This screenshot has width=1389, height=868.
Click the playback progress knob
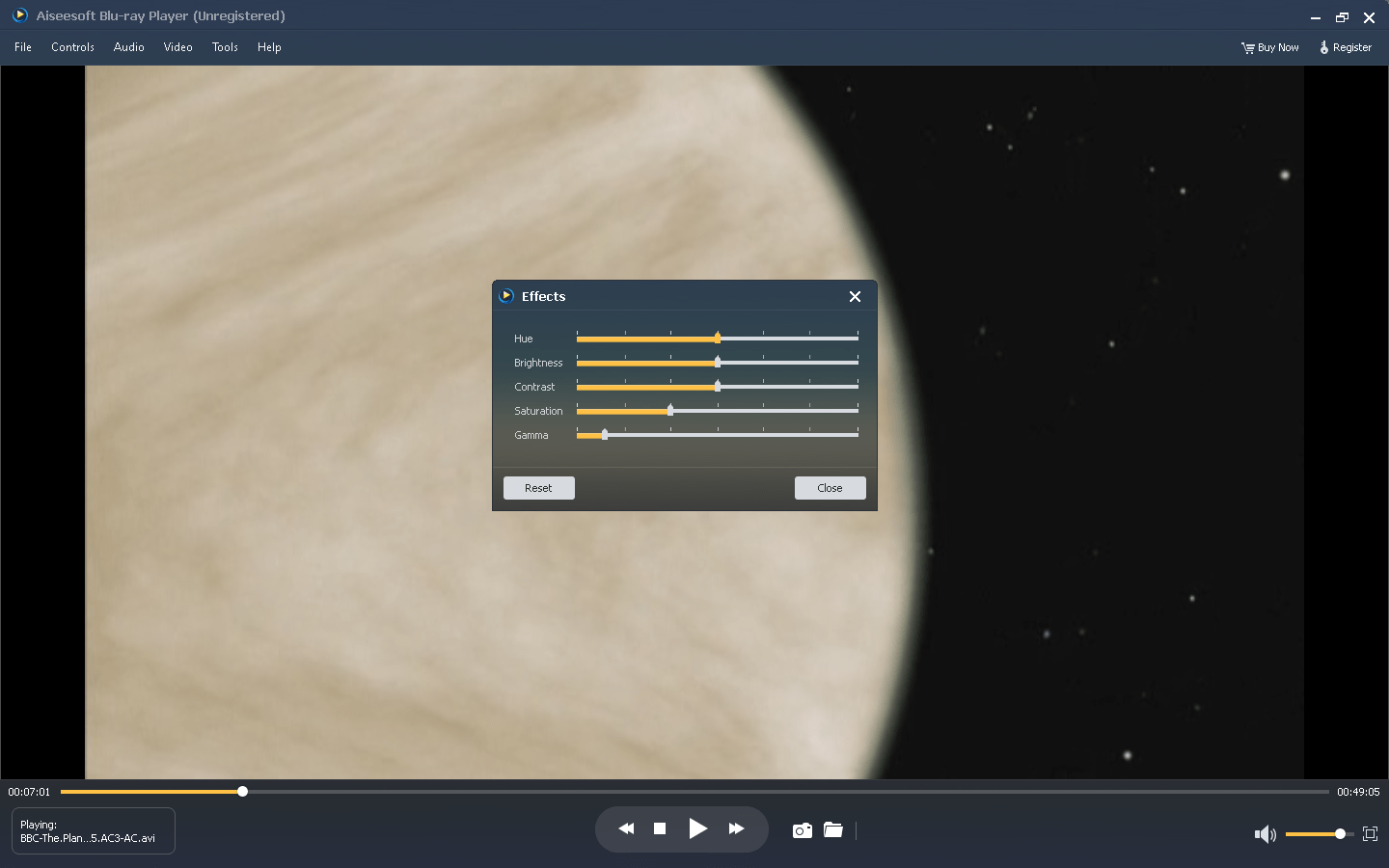click(x=243, y=792)
